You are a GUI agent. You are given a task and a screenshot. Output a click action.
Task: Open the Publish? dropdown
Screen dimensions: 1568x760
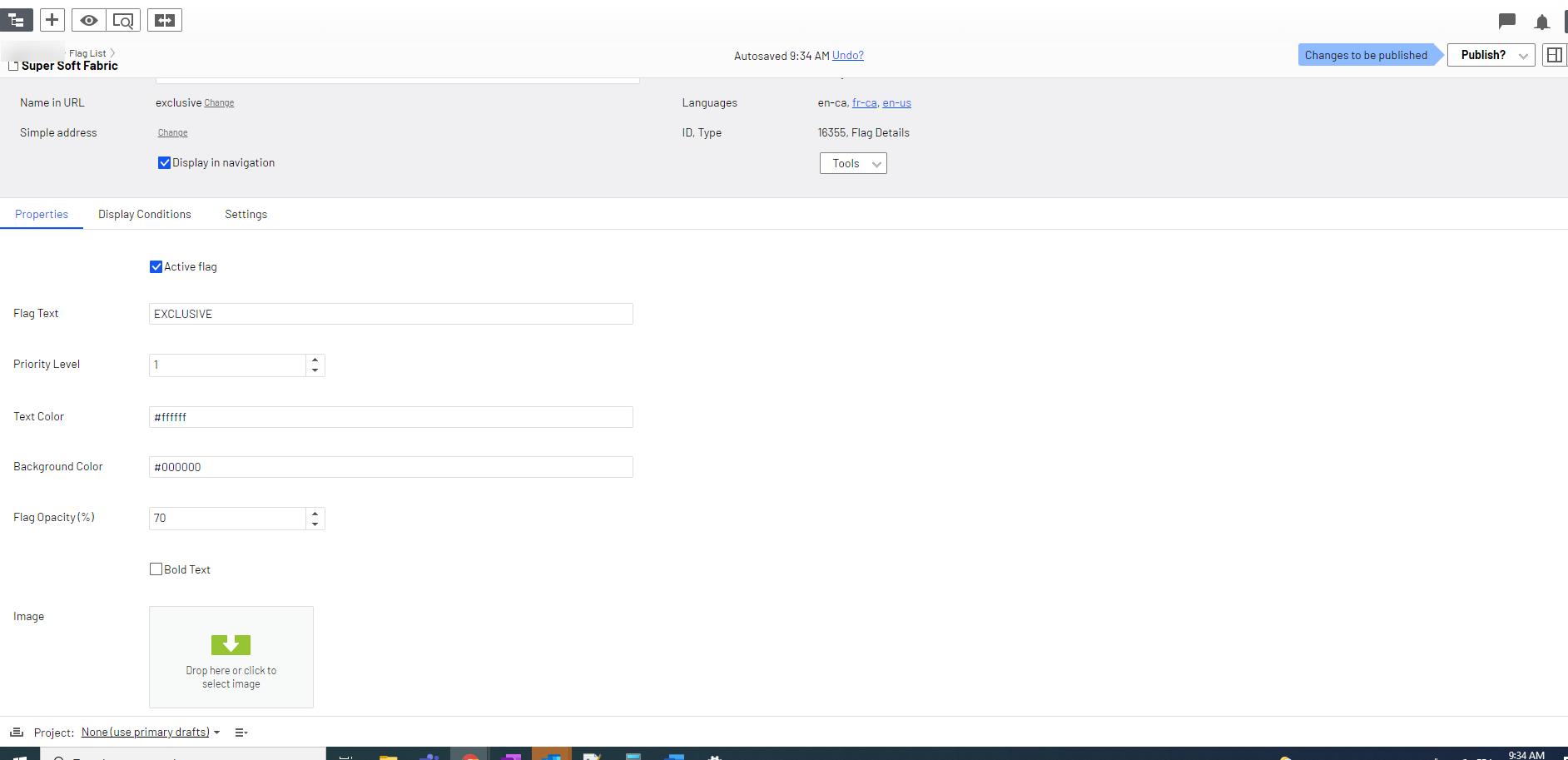coord(1491,55)
